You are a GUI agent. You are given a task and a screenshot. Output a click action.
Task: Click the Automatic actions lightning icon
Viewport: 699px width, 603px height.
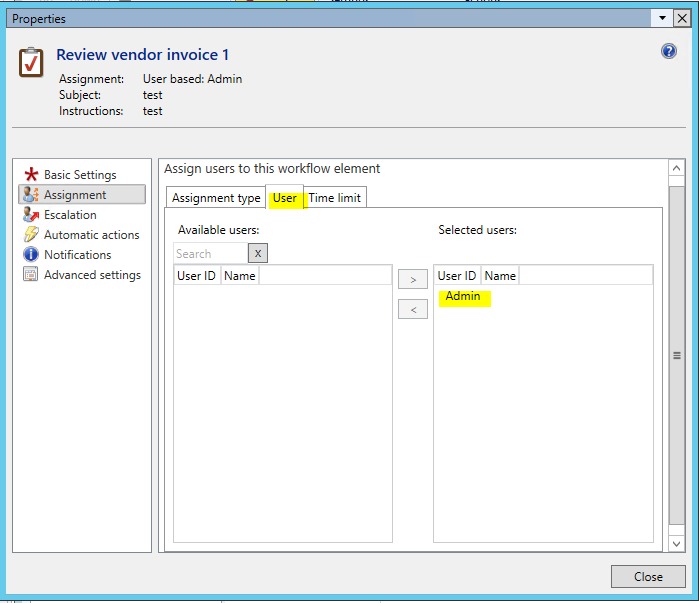[31, 235]
